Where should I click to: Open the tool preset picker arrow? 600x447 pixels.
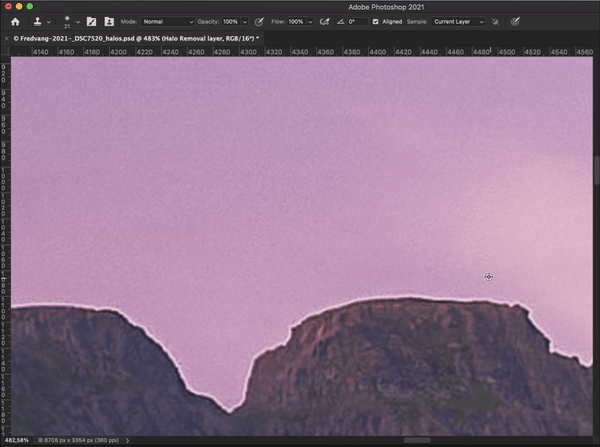pos(49,22)
